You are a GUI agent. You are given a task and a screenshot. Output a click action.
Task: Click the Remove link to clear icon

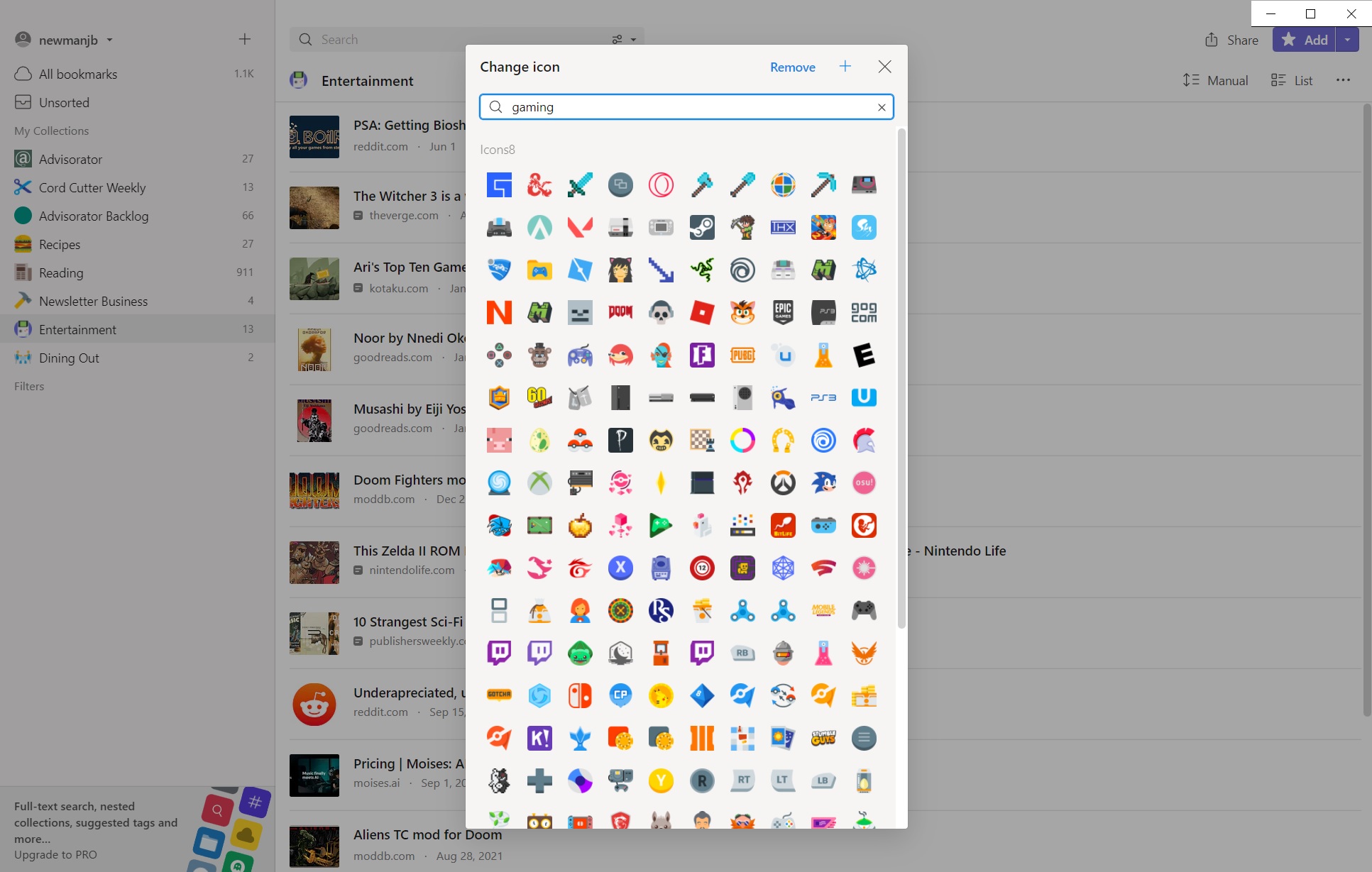[792, 67]
